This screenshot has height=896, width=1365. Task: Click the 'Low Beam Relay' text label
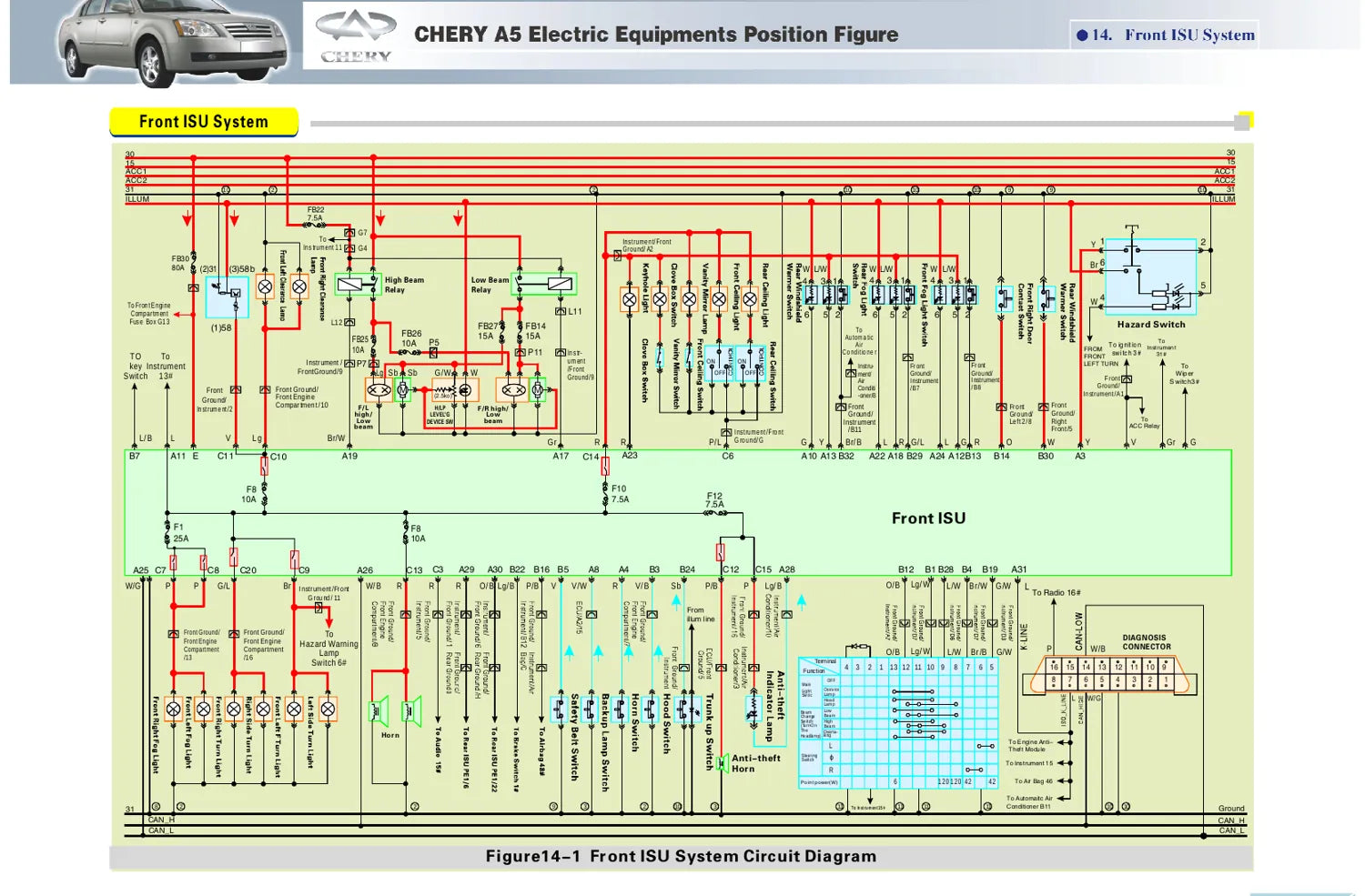tap(490, 285)
